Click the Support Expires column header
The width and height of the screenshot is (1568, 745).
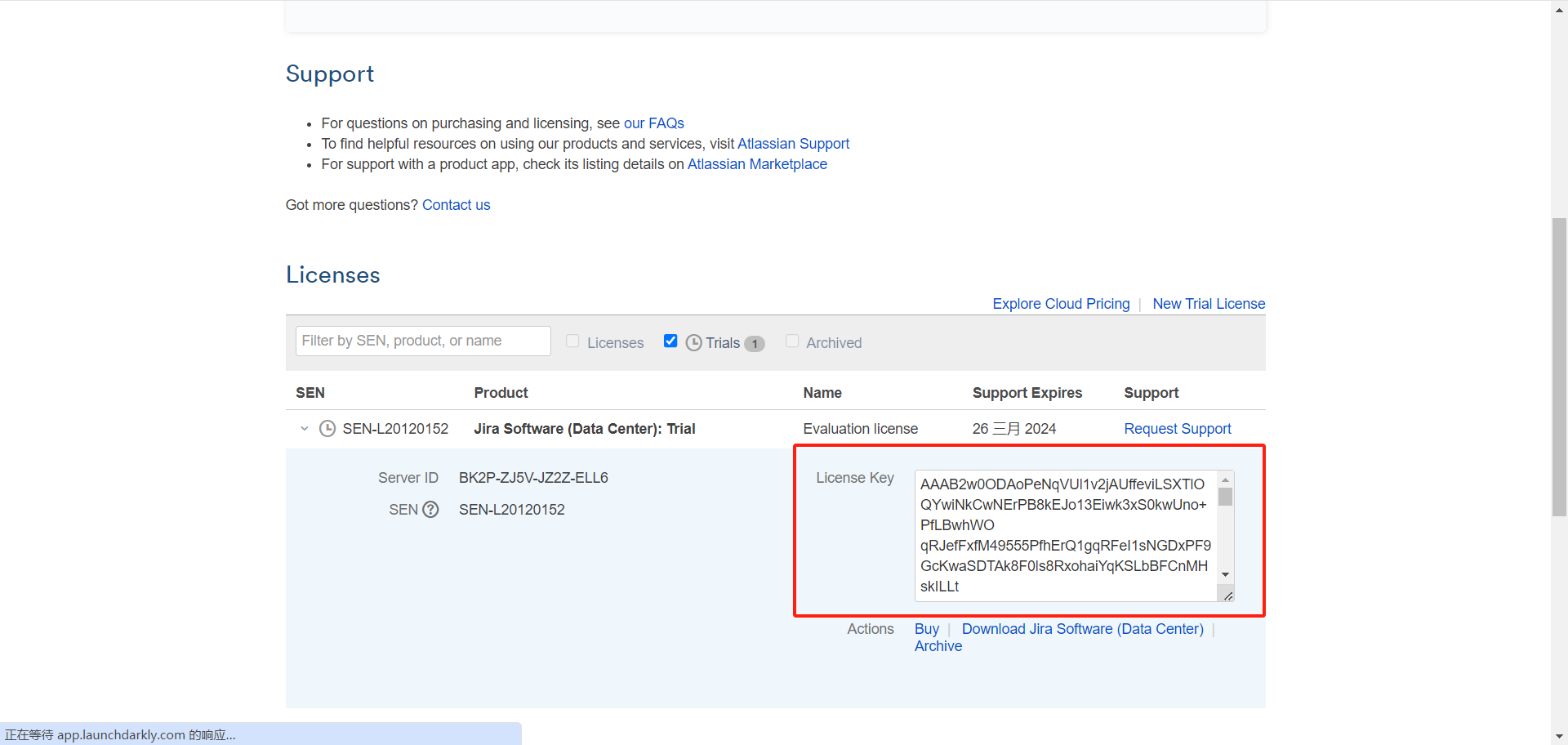(x=1027, y=393)
